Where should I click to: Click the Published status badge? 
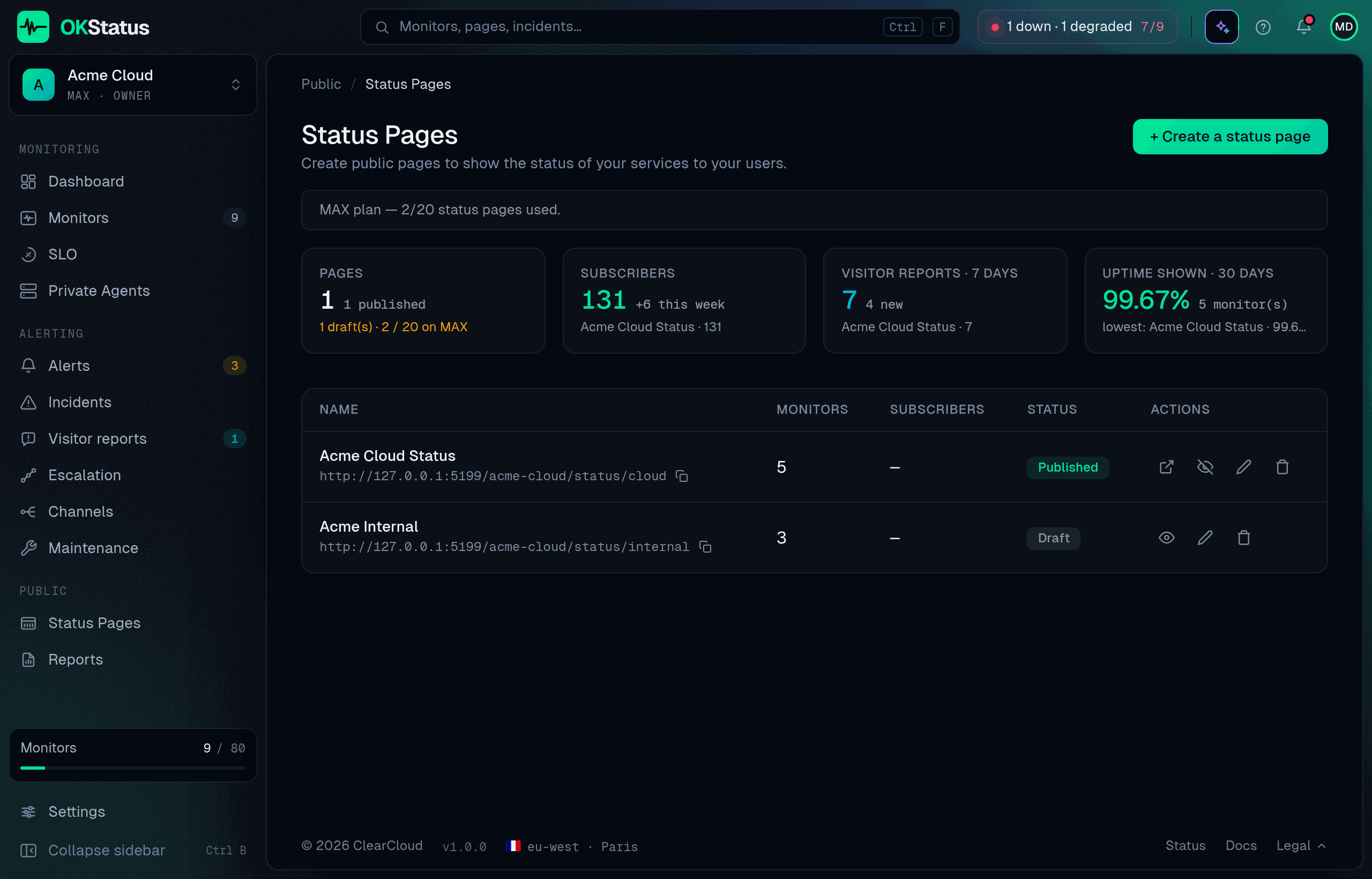(1067, 467)
